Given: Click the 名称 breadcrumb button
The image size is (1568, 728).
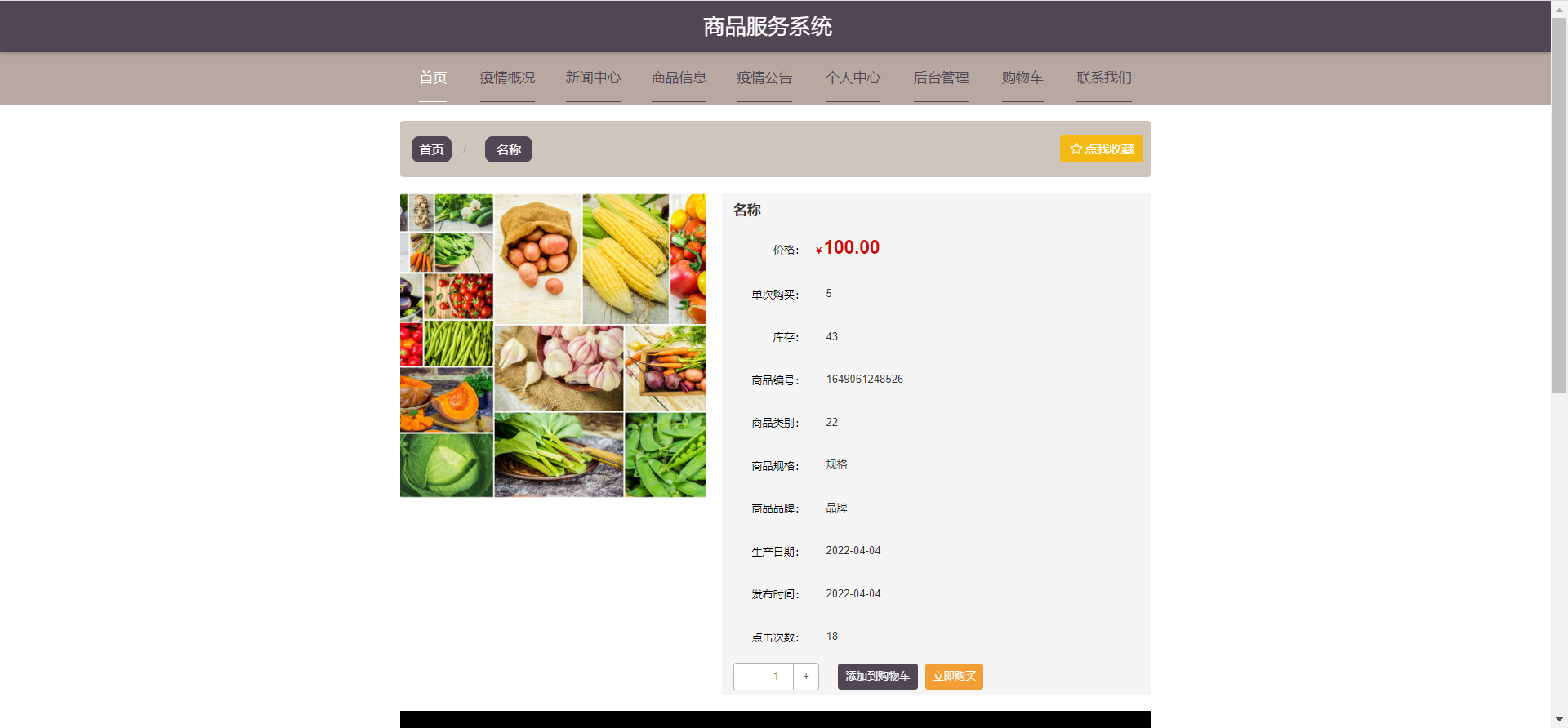Looking at the screenshot, I should coord(508,149).
